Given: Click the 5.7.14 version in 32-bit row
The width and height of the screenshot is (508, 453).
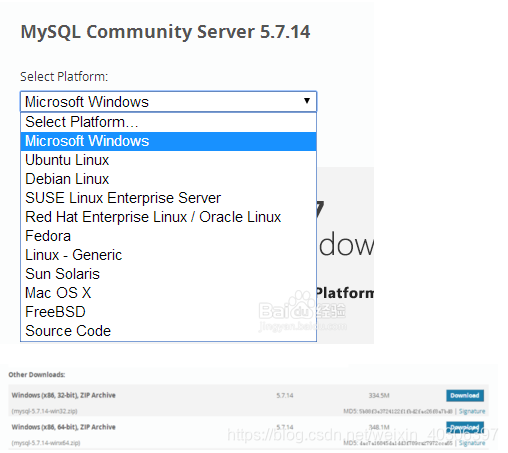Looking at the screenshot, I should (285, 396).
